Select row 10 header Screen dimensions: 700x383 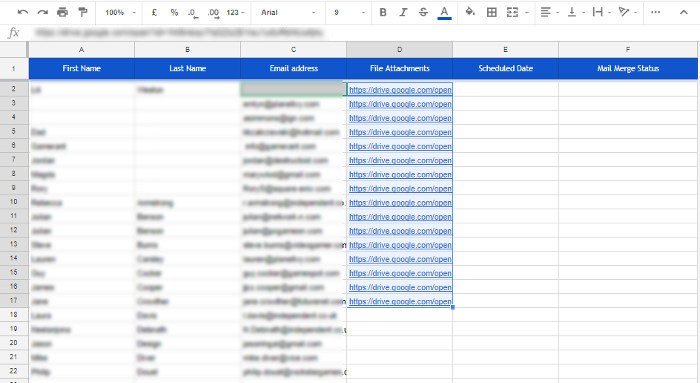click(x=14, y=202)
